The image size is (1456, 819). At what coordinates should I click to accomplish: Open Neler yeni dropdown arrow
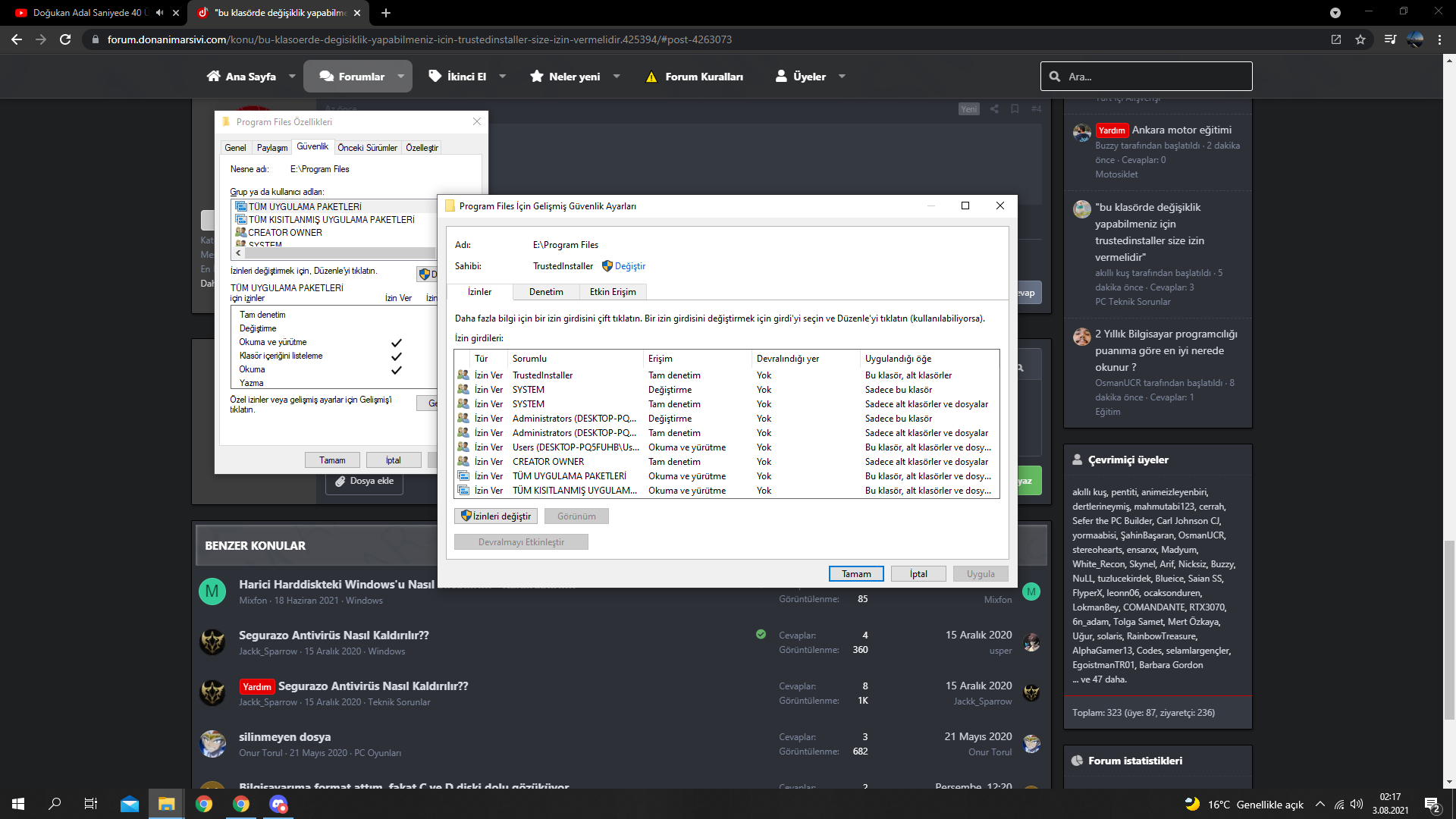(x=617, y=77)
